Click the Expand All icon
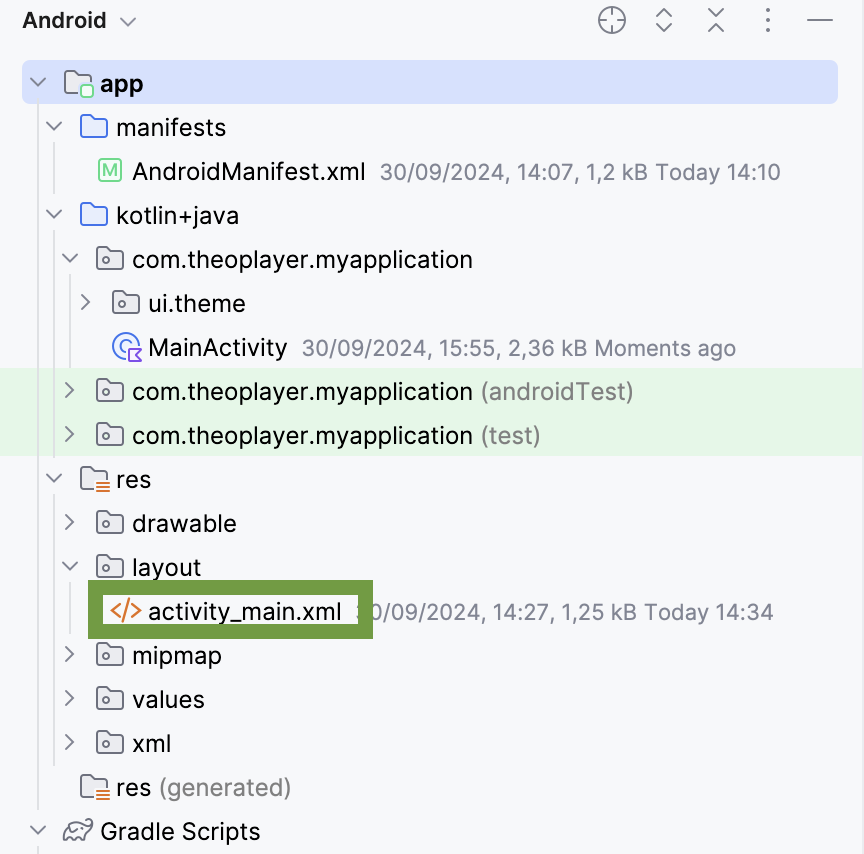 (x=664, y=21)
